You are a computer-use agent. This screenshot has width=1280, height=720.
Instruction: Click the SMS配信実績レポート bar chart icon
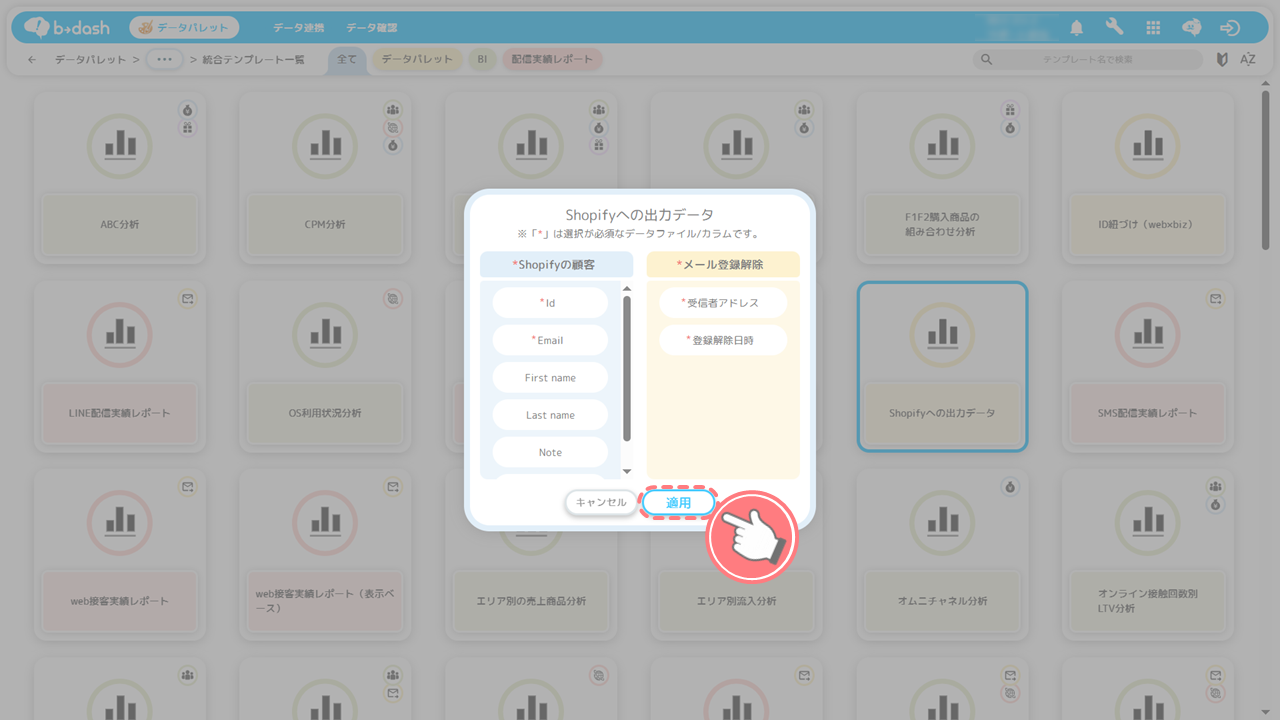pos(1147,335)
